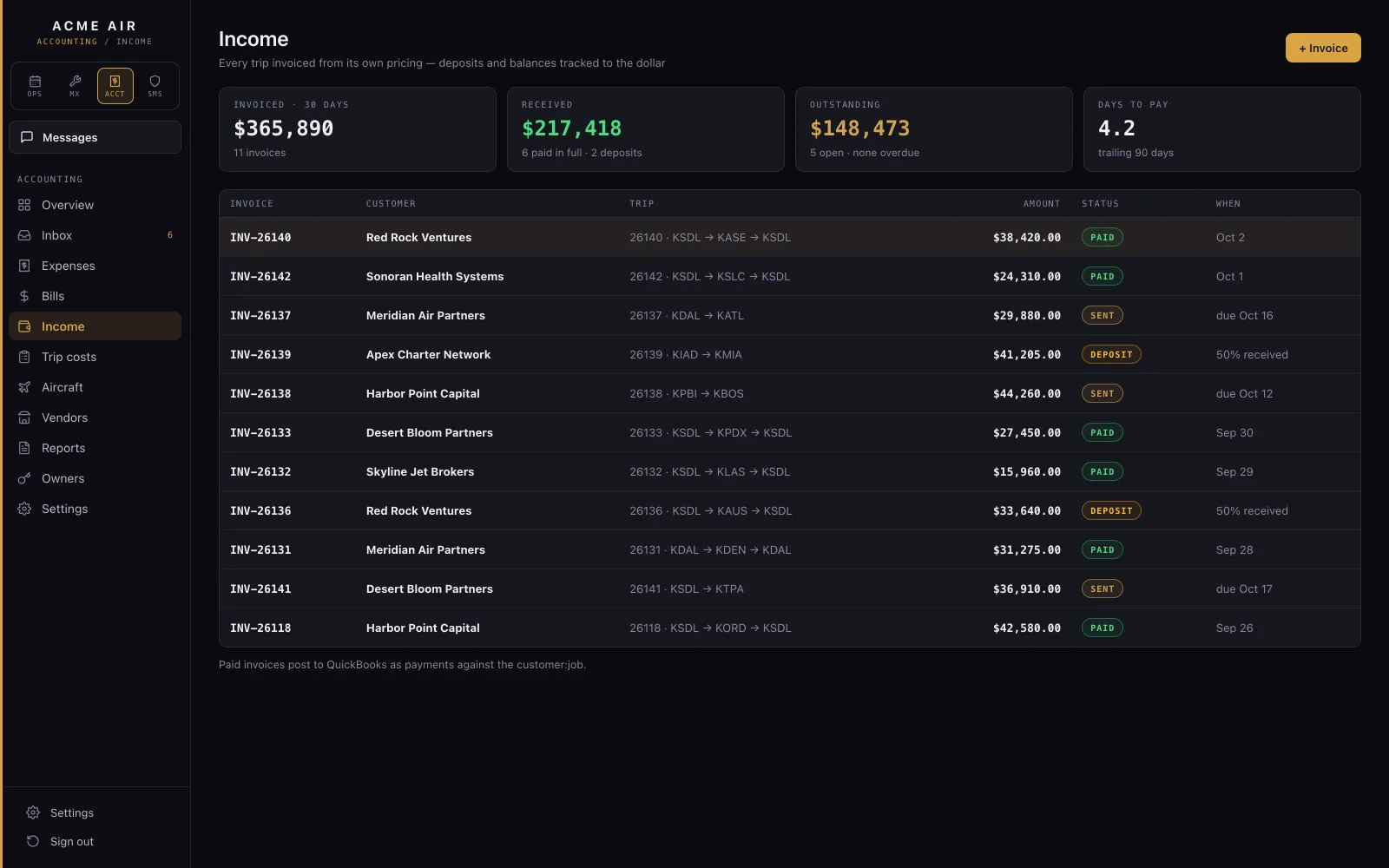Click the Received total $217,418
Viewport: 1389px width, 868px height.
click(x=571, y=128)
